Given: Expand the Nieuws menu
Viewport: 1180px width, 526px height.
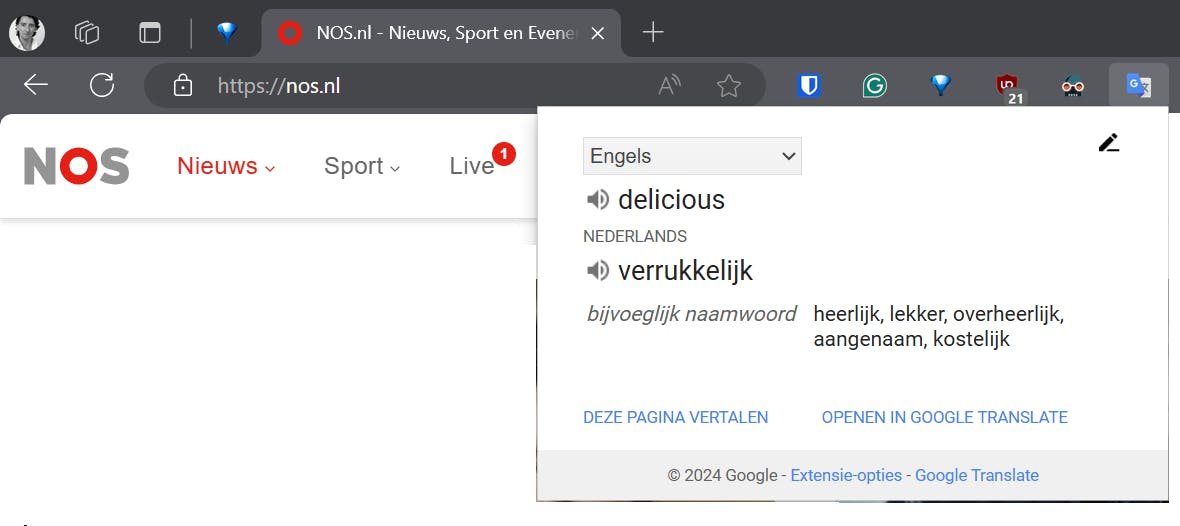Looking at the screenshot, I should (x=225, y=166).
